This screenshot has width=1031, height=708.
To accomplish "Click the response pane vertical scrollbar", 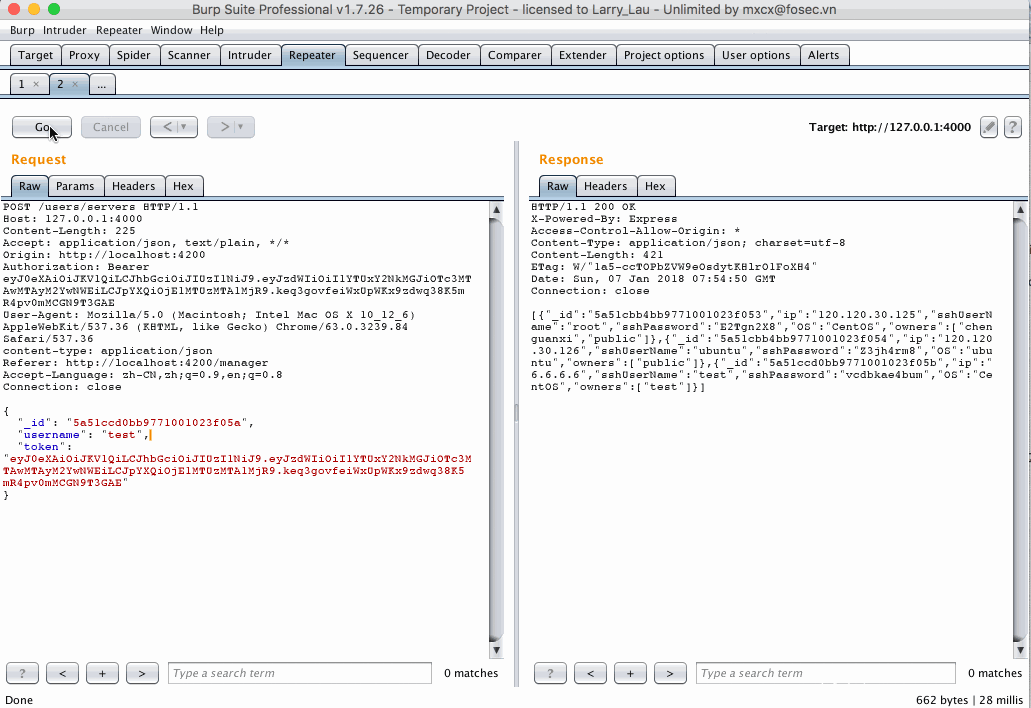I will 1020,430.
